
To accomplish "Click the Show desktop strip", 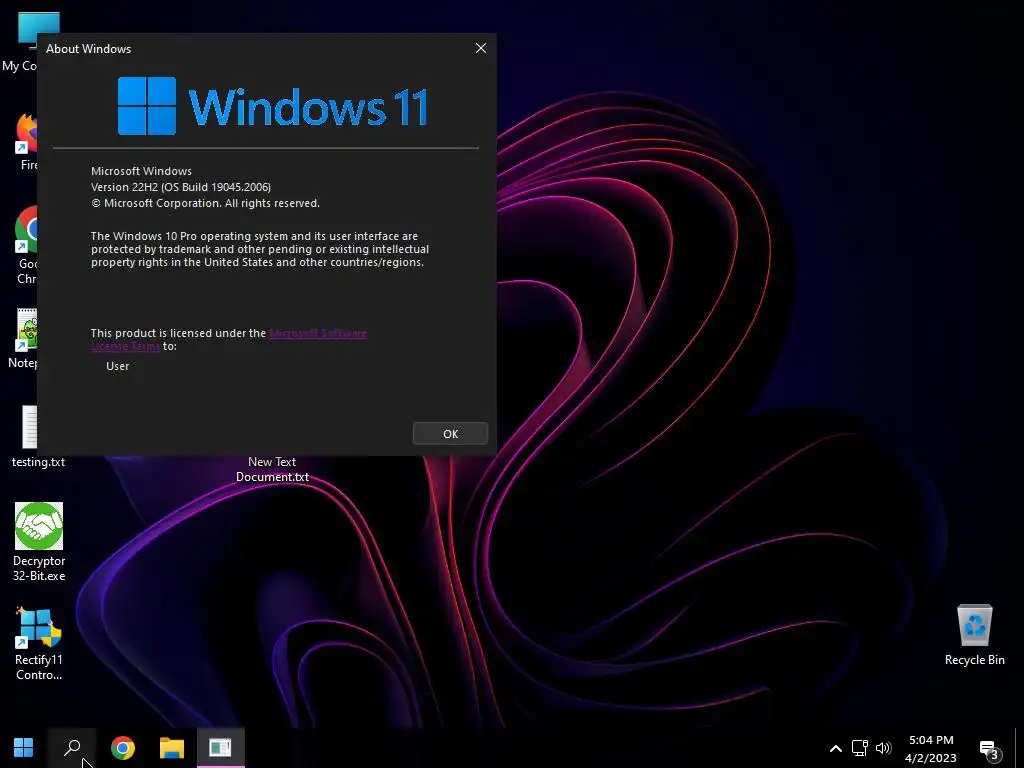I will [1019, 748].
